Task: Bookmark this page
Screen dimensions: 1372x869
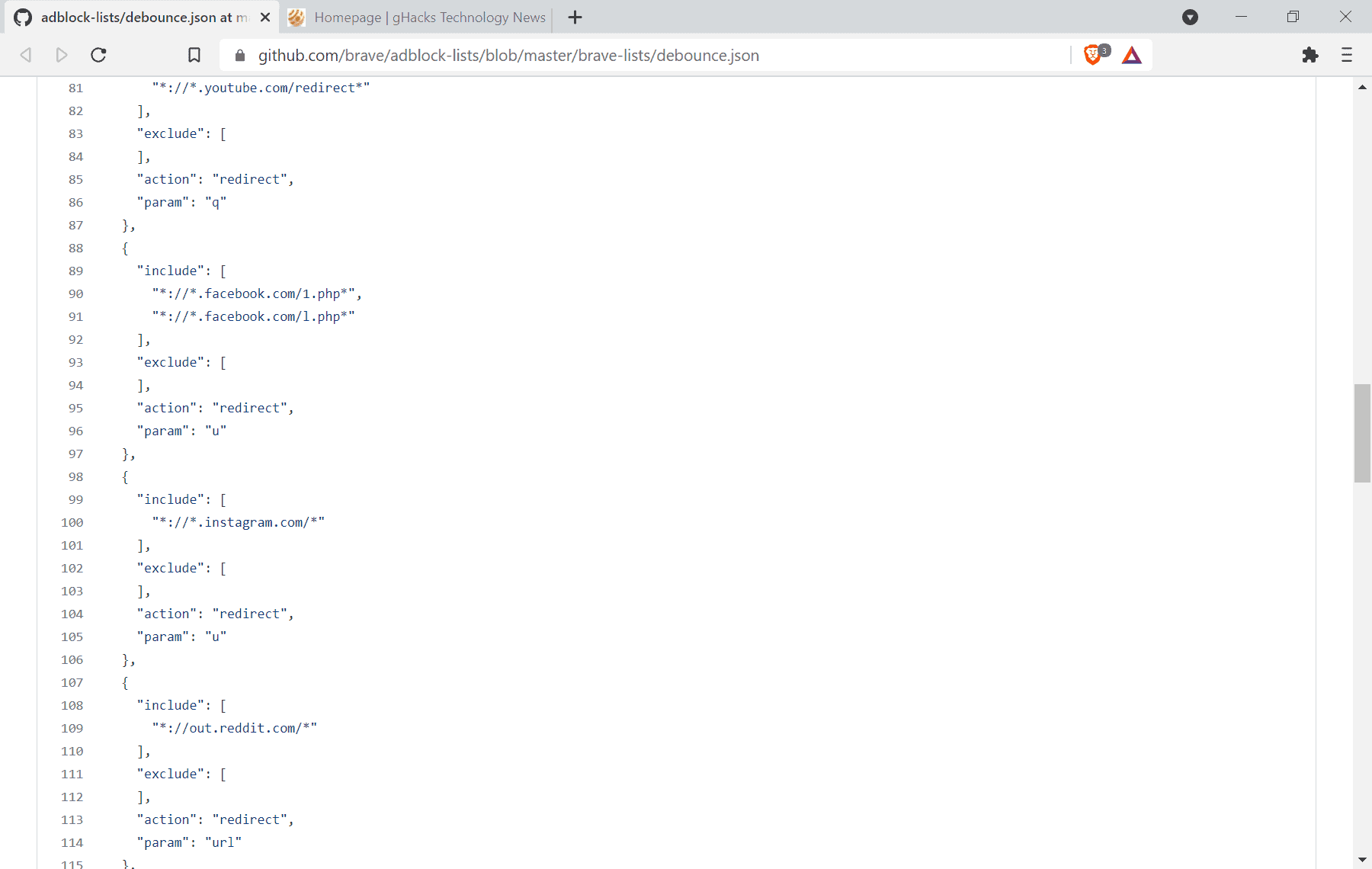Action: pyautogui.click(x=194, y=55)
